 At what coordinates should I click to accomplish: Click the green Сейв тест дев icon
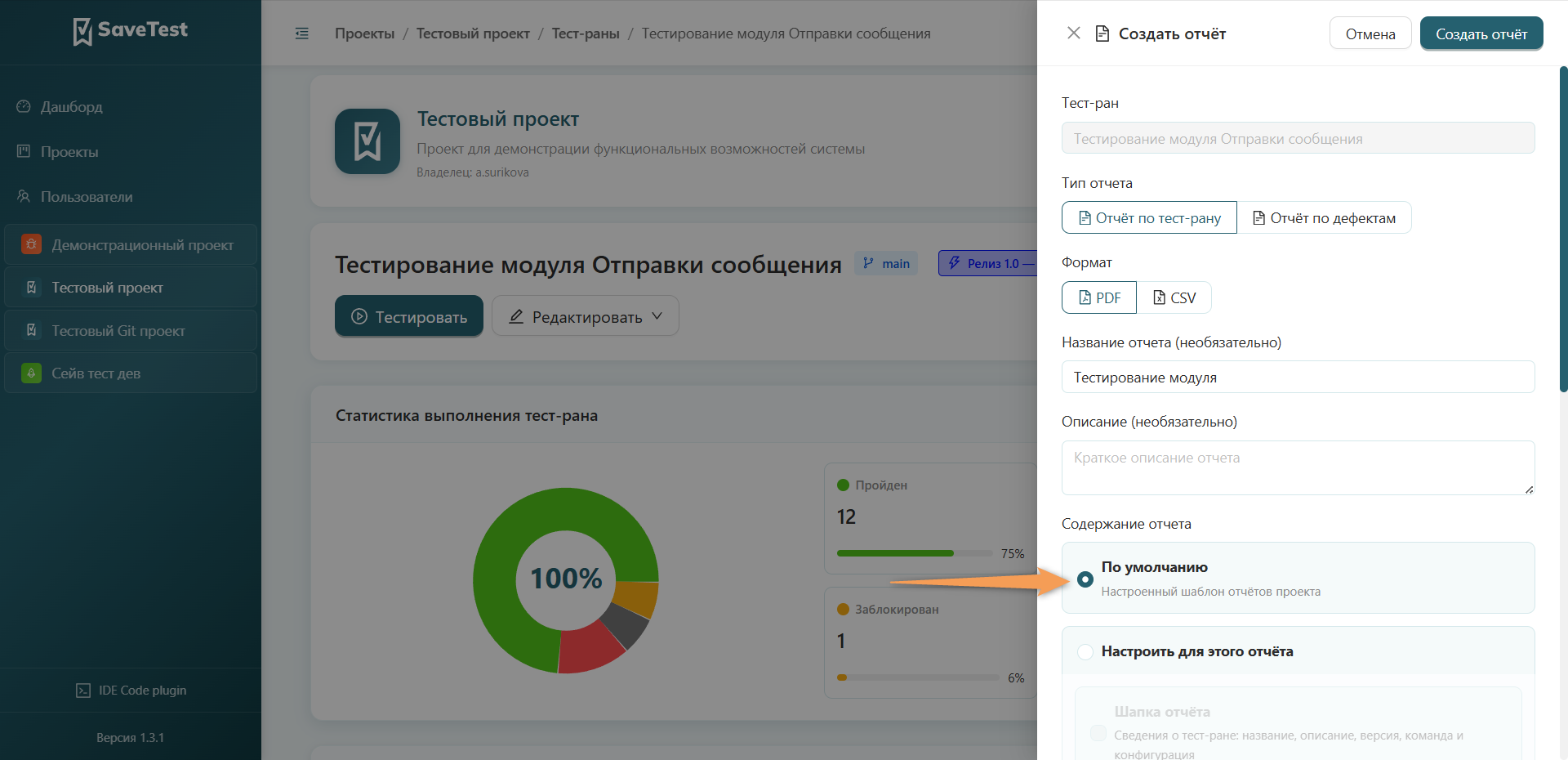coord(31,373)
